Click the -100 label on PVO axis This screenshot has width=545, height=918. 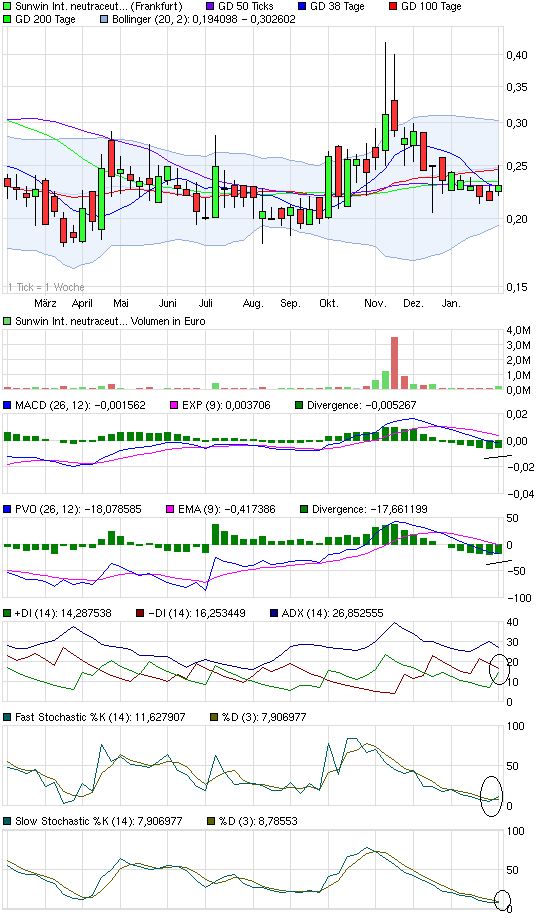coord(519,598)
